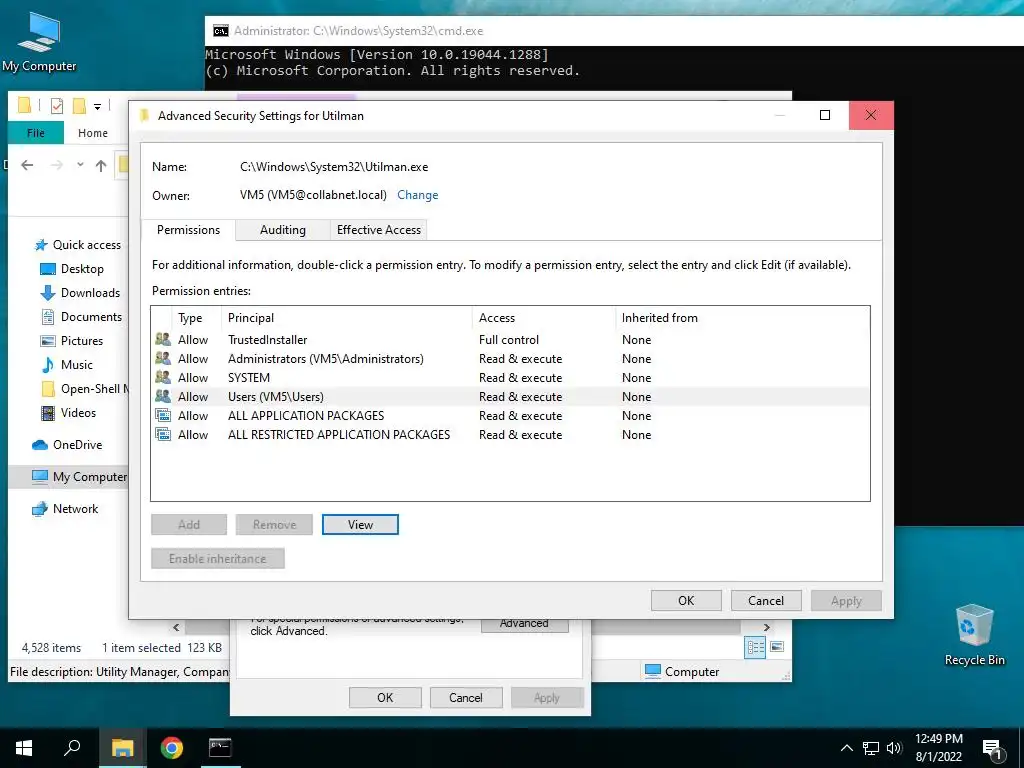
Task: Launch Google Chrome from the taskbar
Action: 172,748
